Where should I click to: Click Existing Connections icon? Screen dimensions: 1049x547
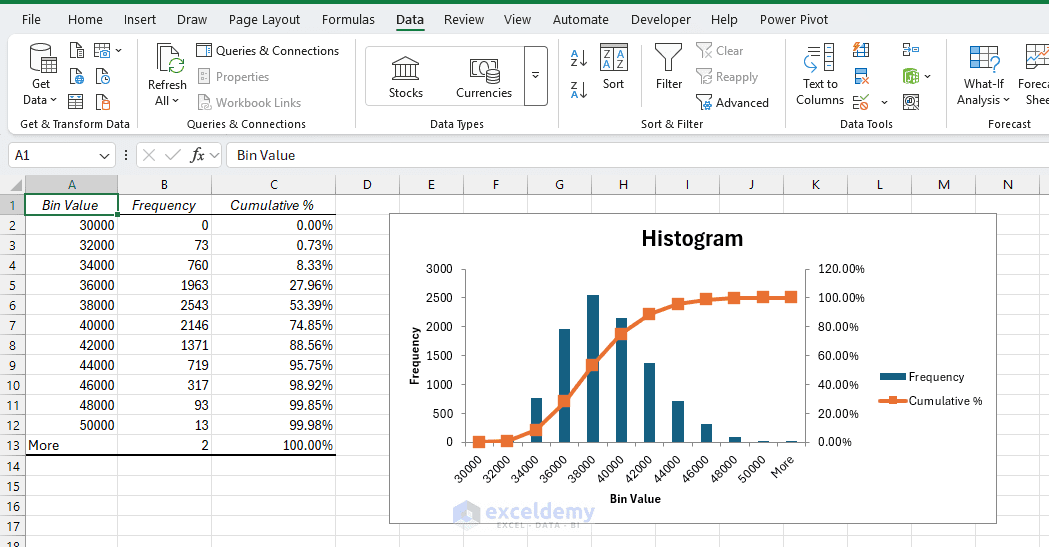102,102
